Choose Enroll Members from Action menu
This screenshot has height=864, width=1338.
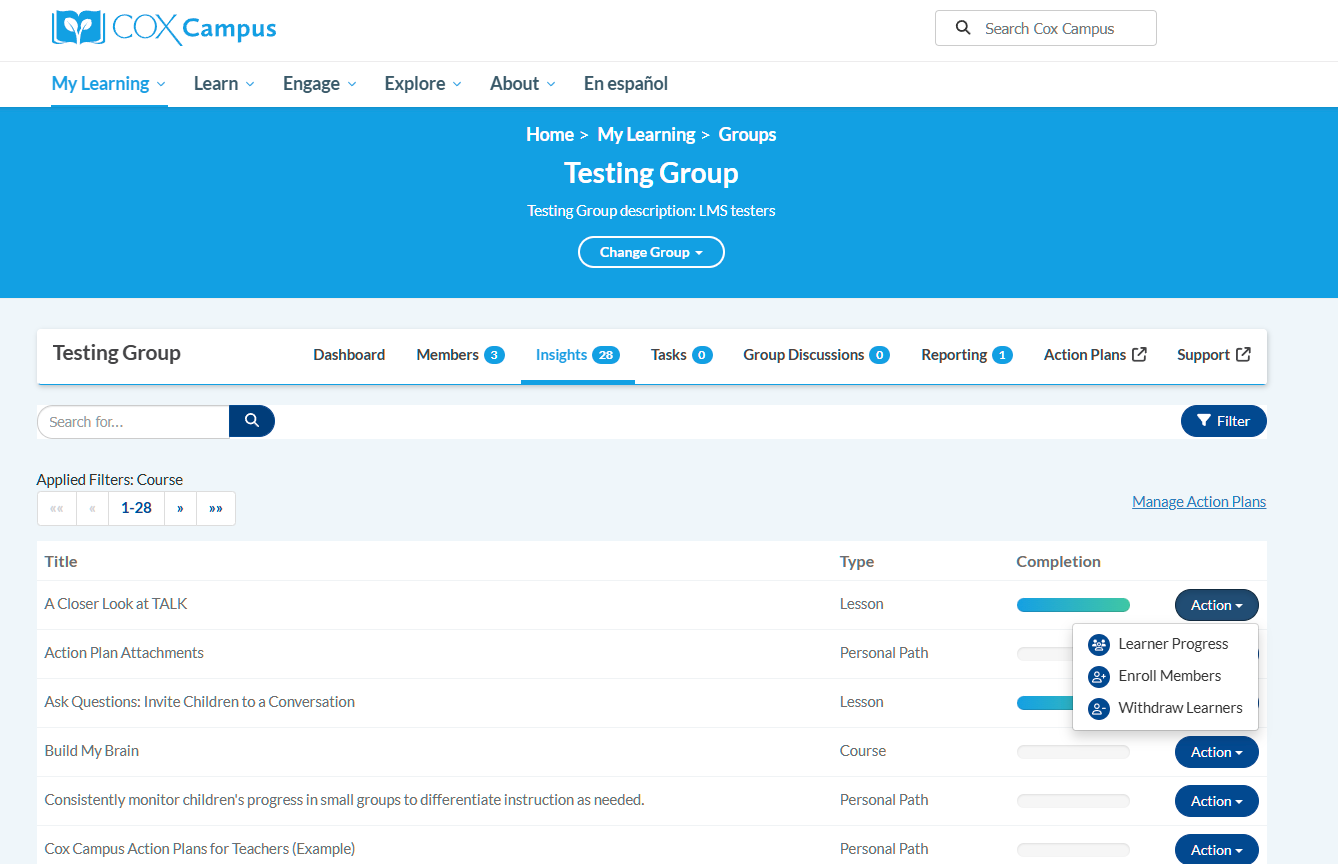[x=1165, y=677]
